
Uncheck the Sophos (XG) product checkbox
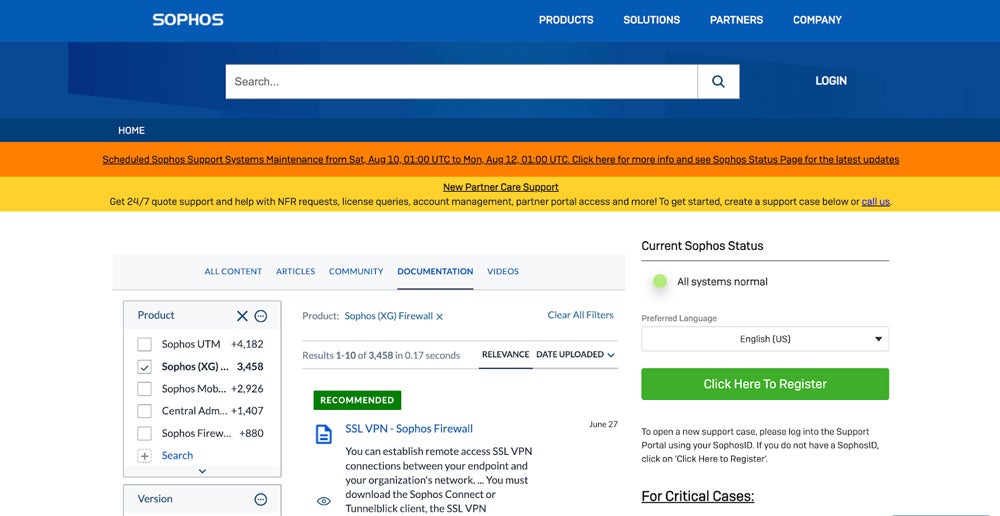point(144,367)
